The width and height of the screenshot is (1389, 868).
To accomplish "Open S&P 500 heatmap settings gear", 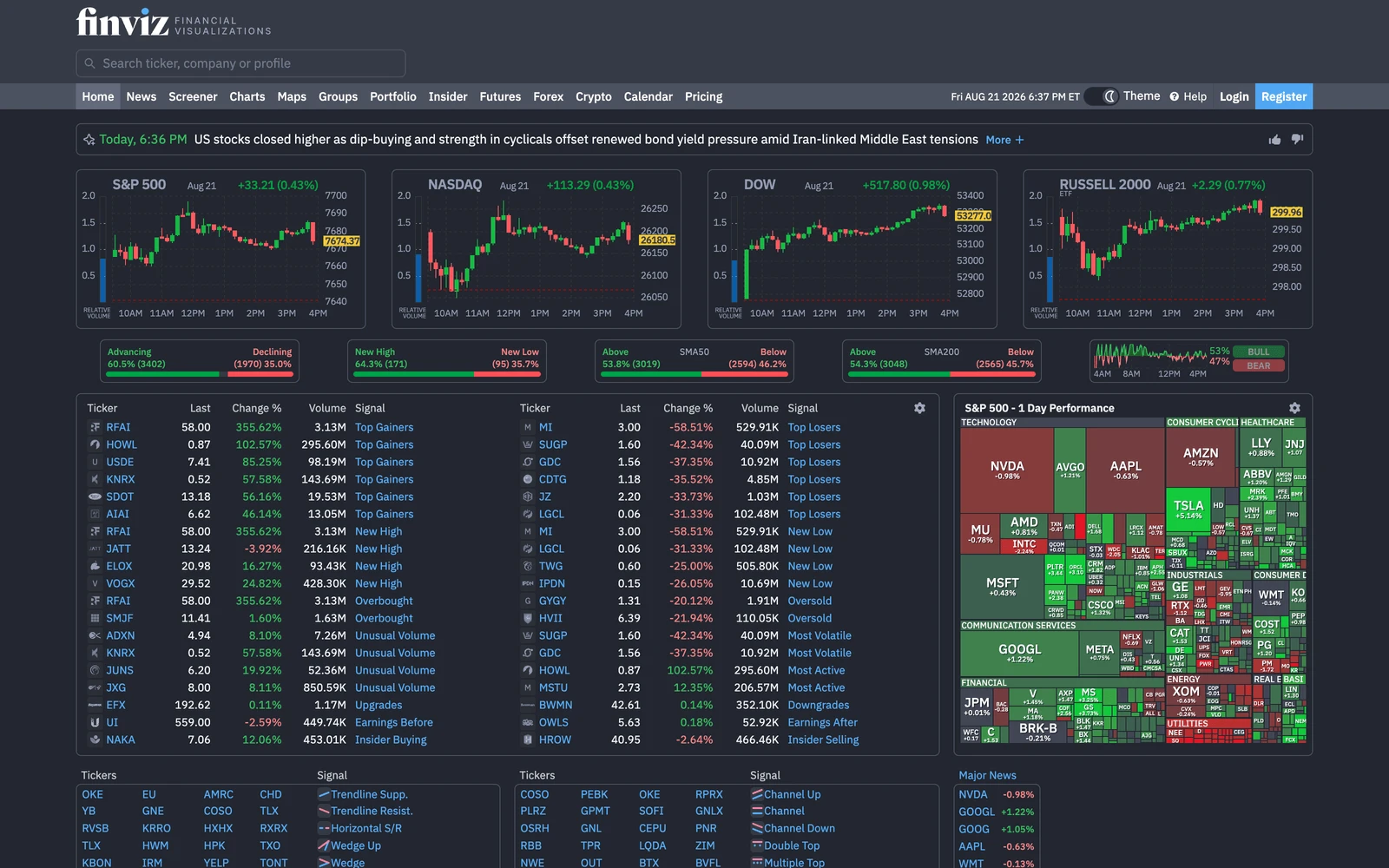I will click(1294, 408).
